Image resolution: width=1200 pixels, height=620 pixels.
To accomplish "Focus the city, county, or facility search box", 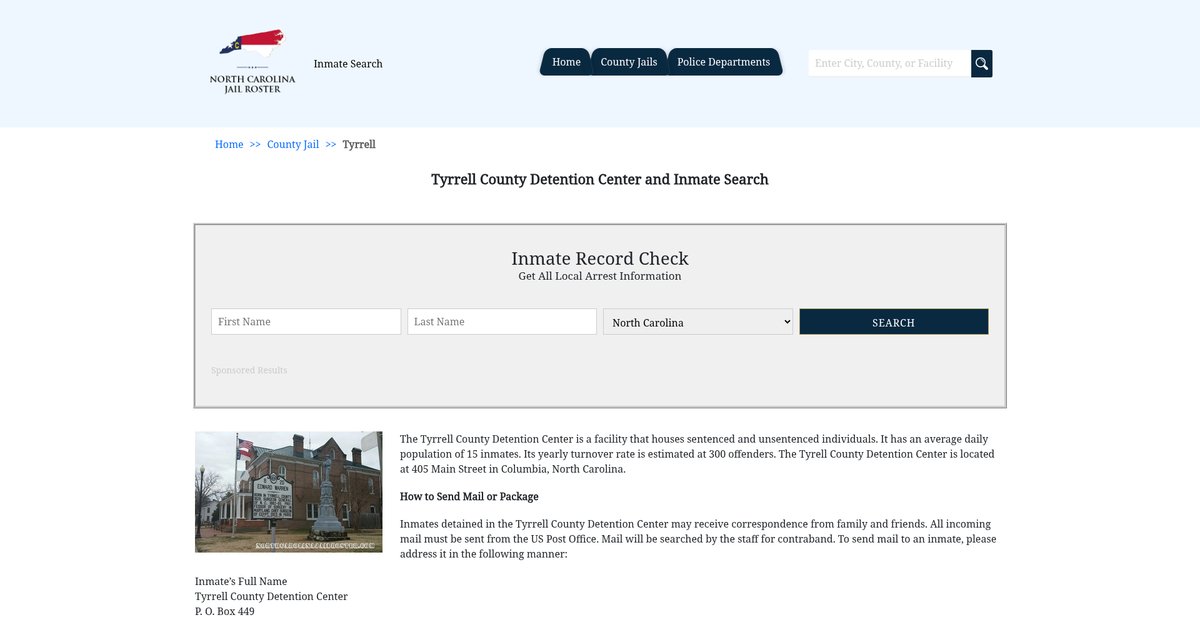I will click(x=888, y=64).
